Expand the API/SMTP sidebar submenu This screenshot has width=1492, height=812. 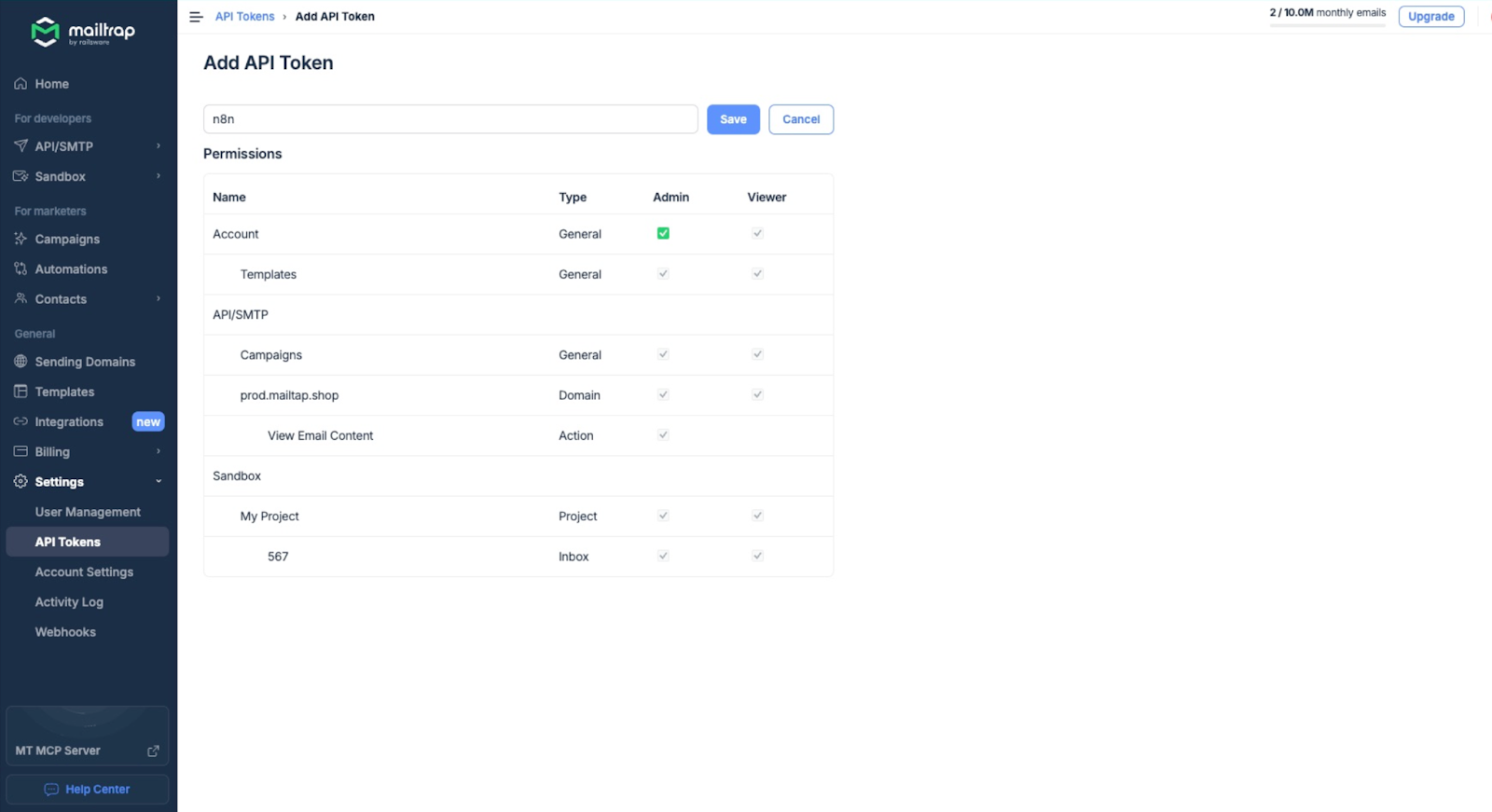(158, 146)
